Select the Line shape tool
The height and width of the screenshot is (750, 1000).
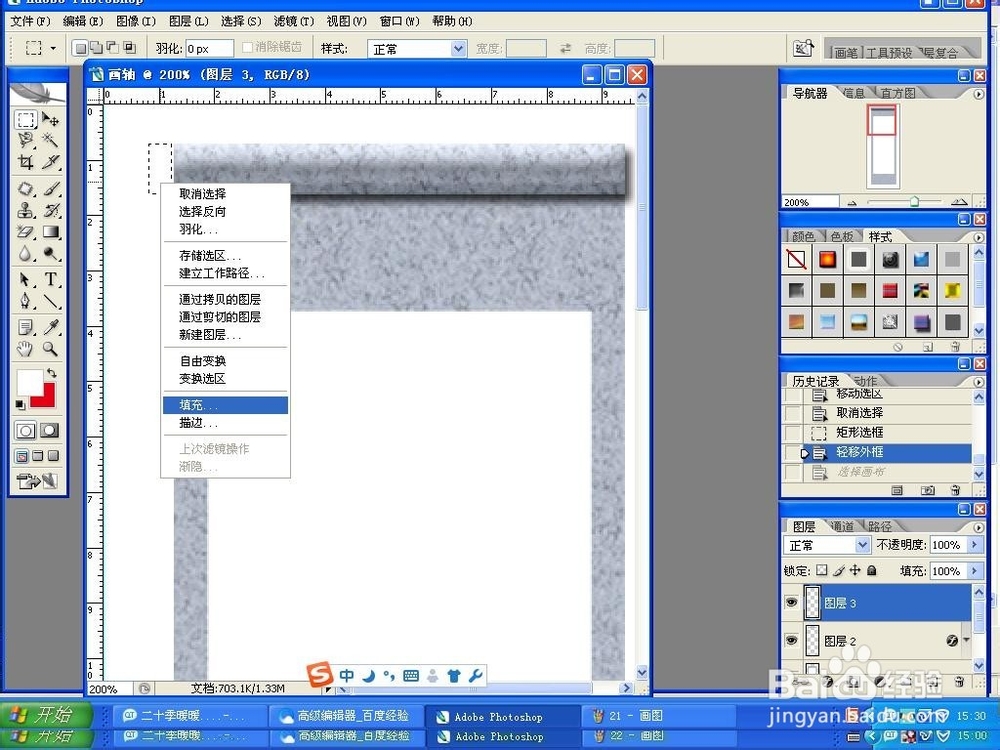pyautogui.click(x=50, y=300)
